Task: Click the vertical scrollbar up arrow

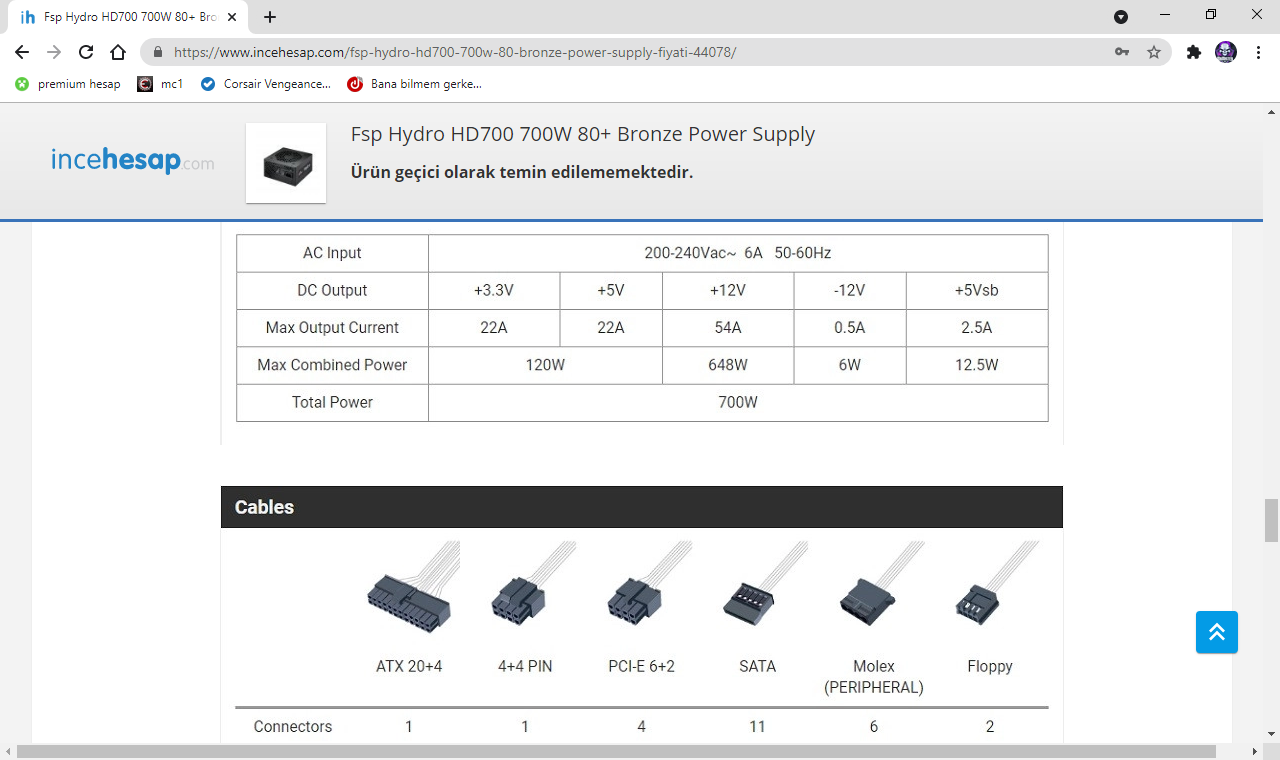Action: tap(1271, 111)
